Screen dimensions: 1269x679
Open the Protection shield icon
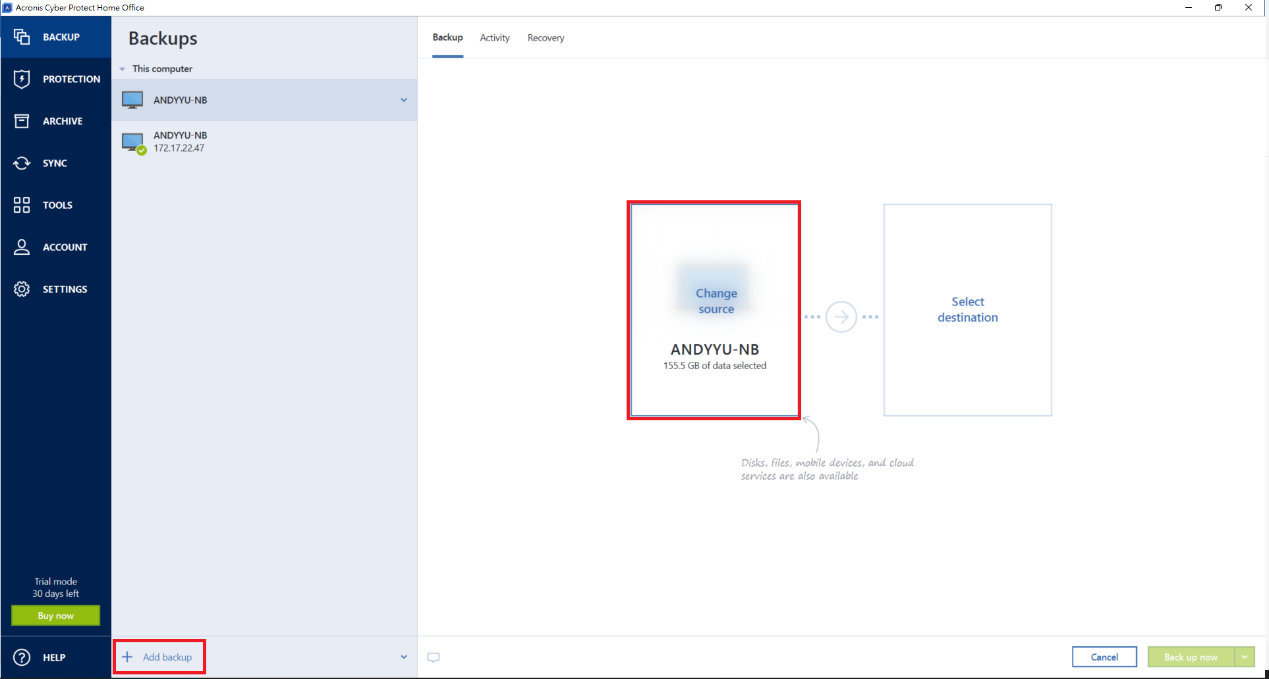22,79
